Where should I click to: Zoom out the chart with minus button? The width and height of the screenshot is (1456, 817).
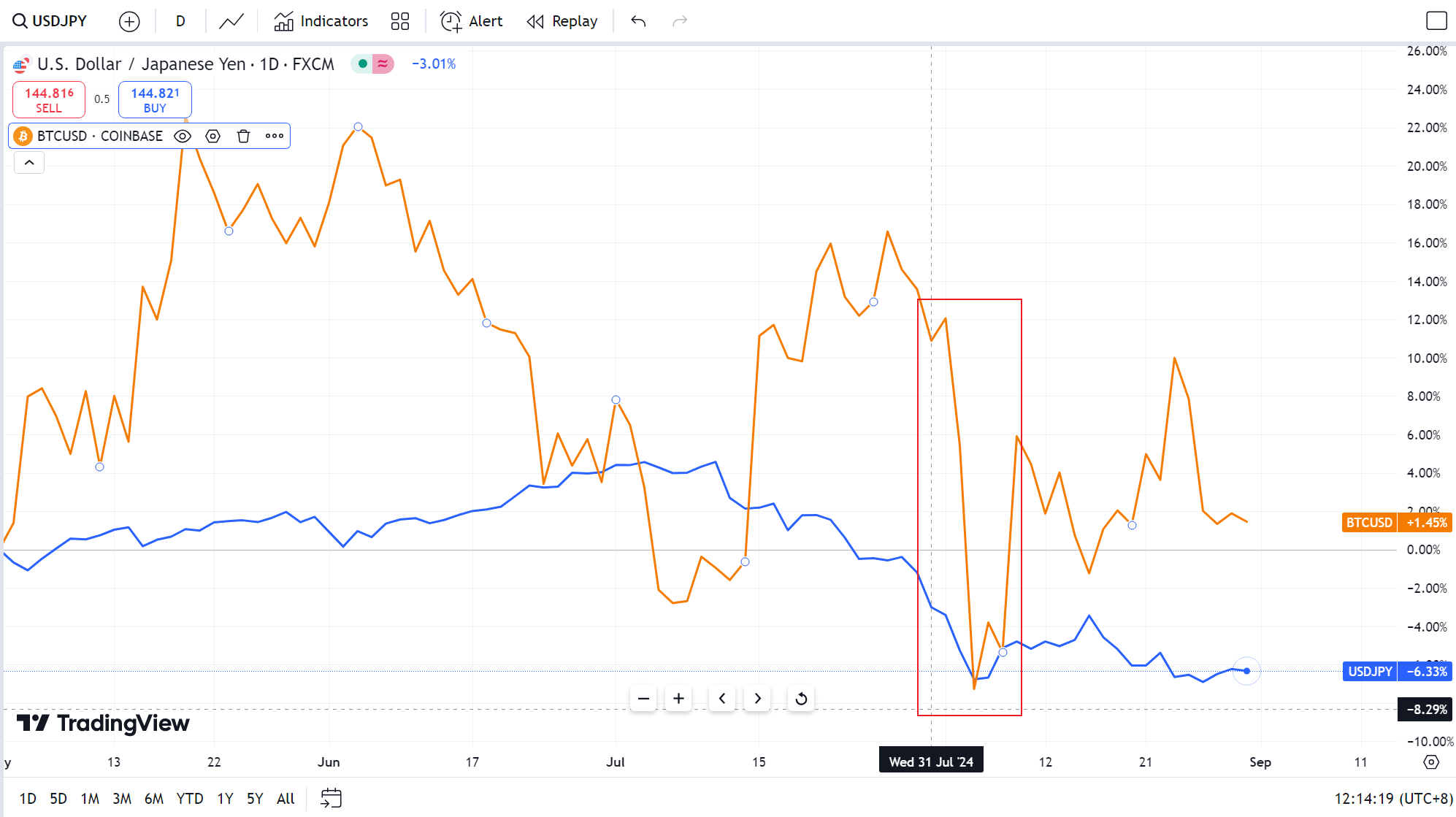(x=643, y=699)
